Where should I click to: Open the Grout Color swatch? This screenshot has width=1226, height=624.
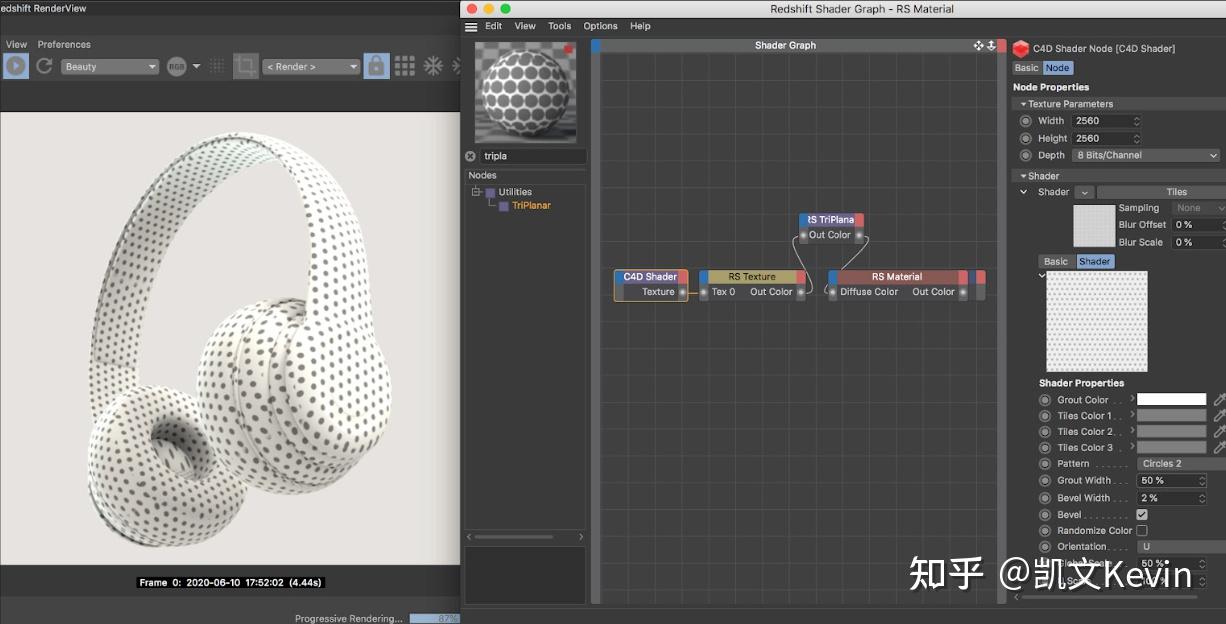pos(1171,399)
